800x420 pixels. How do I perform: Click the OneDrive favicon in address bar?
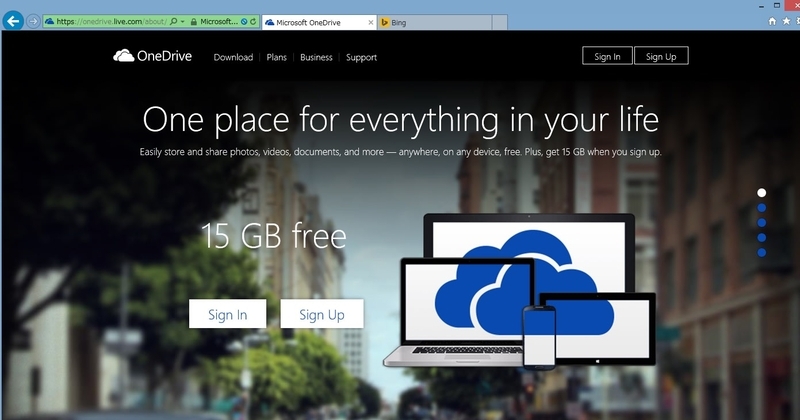[x=49, y=21]
